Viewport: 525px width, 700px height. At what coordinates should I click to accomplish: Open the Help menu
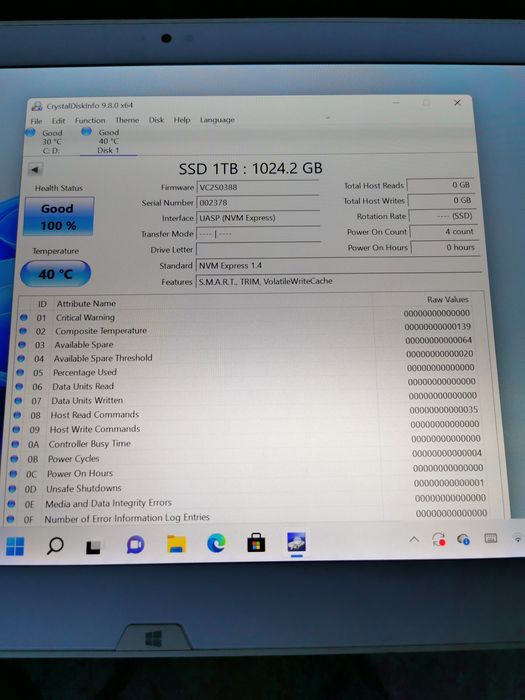point(182,120)
